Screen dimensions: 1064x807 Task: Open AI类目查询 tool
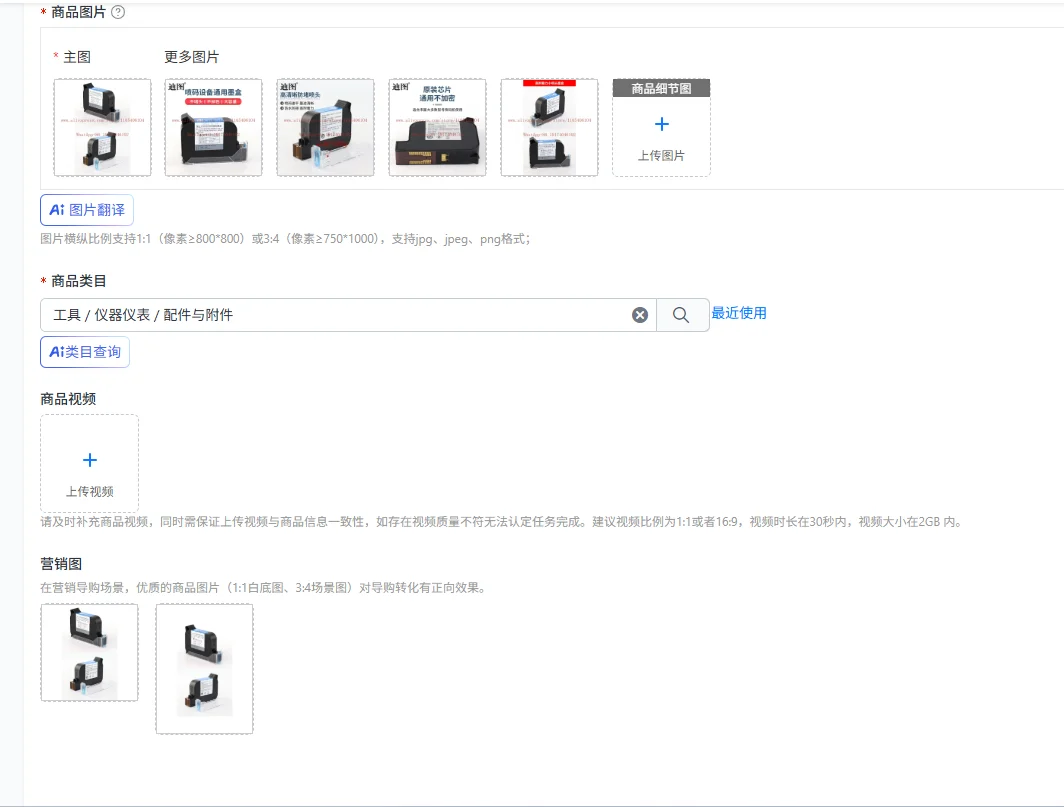tap(85, 352)
